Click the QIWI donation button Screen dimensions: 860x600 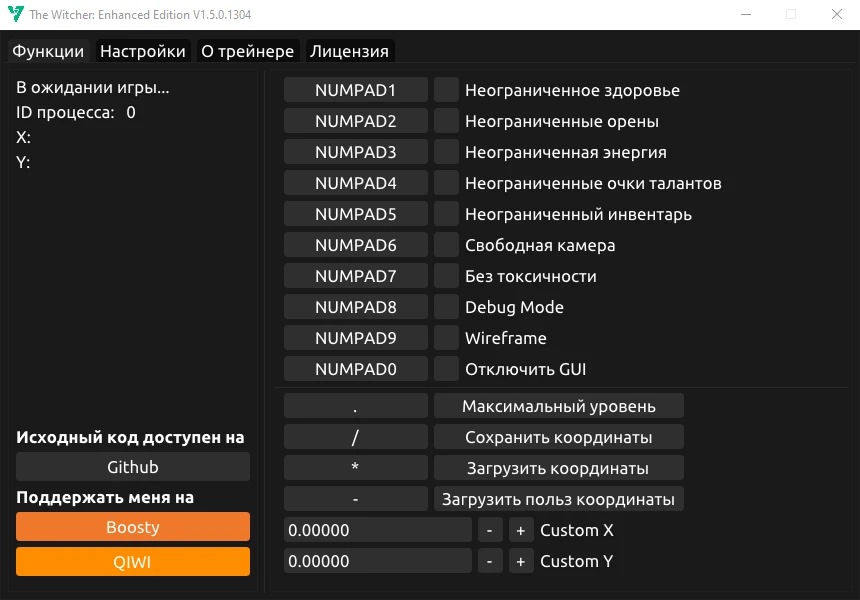point(132,561)
